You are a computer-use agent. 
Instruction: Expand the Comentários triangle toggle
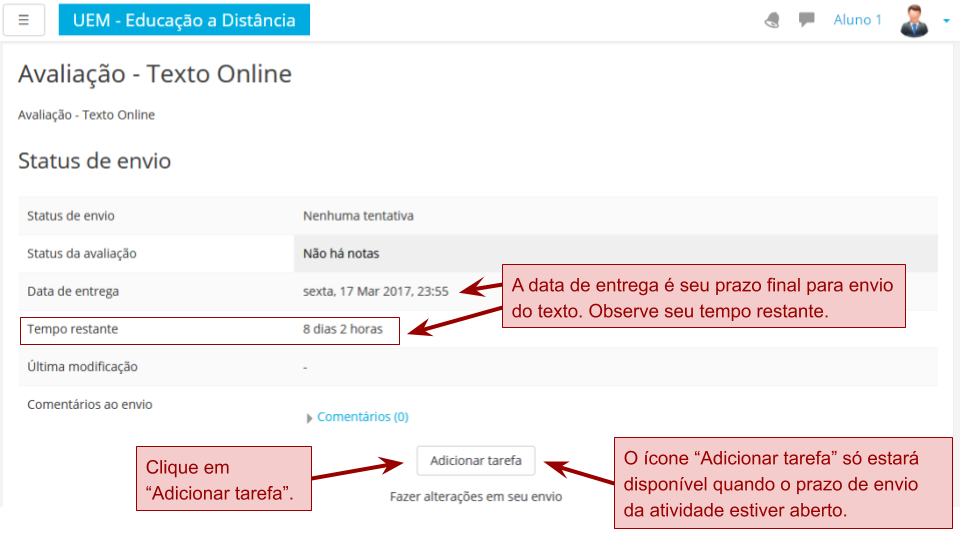[x=309, y=418]
